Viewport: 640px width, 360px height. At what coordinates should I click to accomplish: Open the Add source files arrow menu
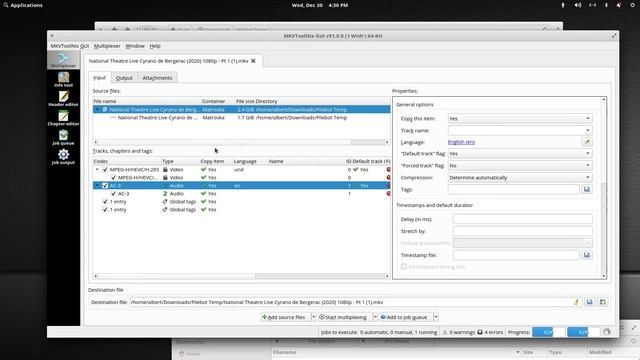click(x=313, y=317)
